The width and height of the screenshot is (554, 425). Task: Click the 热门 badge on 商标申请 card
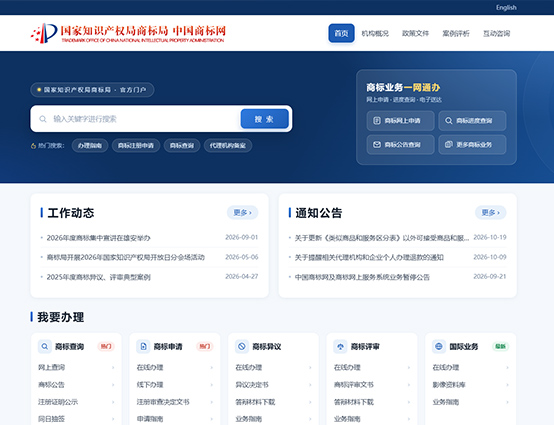coord(205,347)
